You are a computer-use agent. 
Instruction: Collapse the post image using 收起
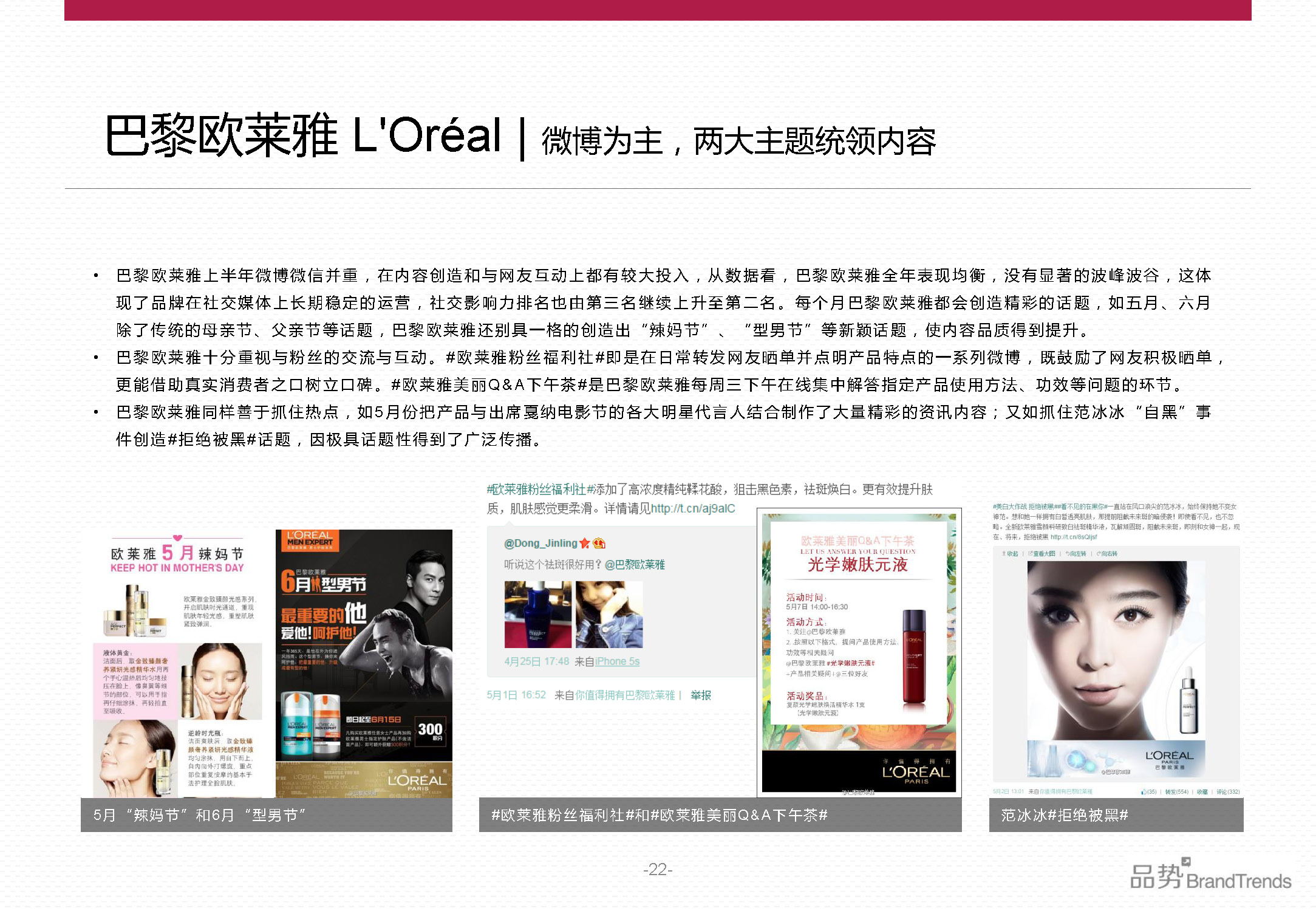coord(1010,554)
